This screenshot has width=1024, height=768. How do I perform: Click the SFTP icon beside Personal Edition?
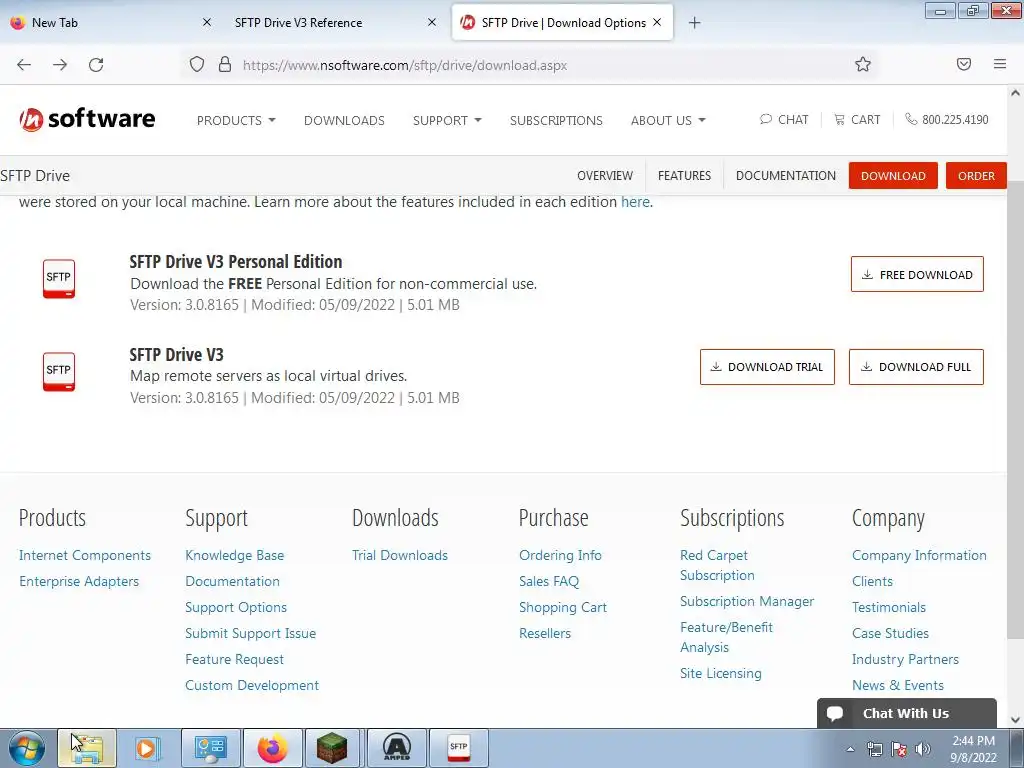point(59,279)
